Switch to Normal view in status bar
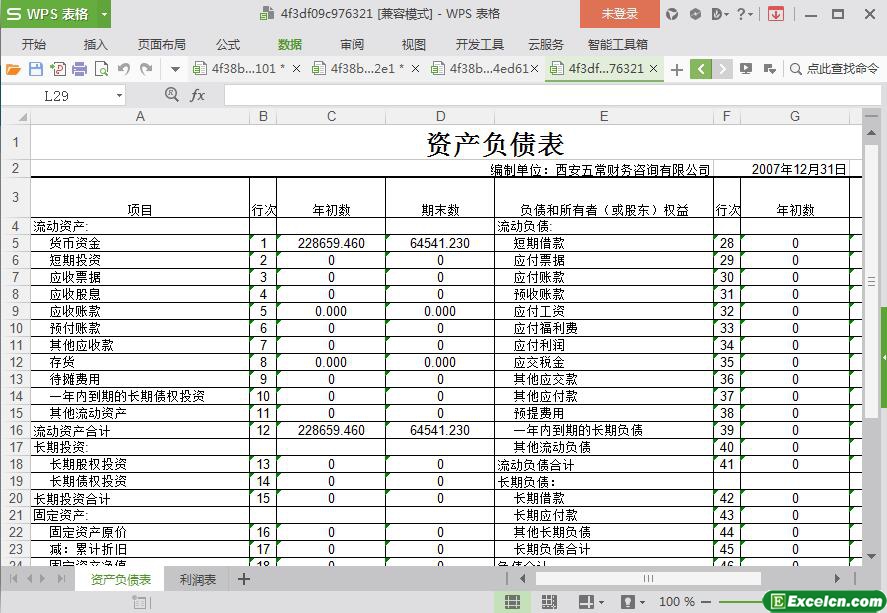The width and height of the screenshot is (887, 613). (x=512, y=602)
